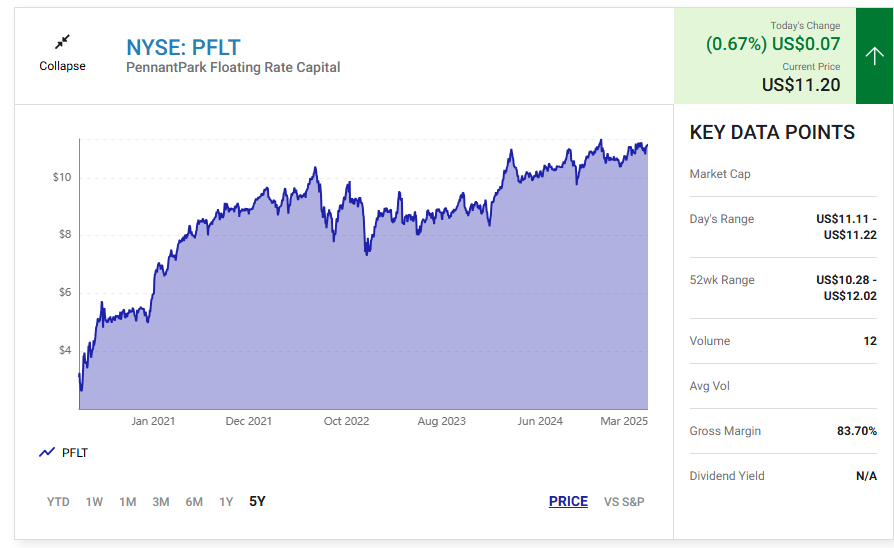
Task: Switch chart to 1W range
Action: 94,502
